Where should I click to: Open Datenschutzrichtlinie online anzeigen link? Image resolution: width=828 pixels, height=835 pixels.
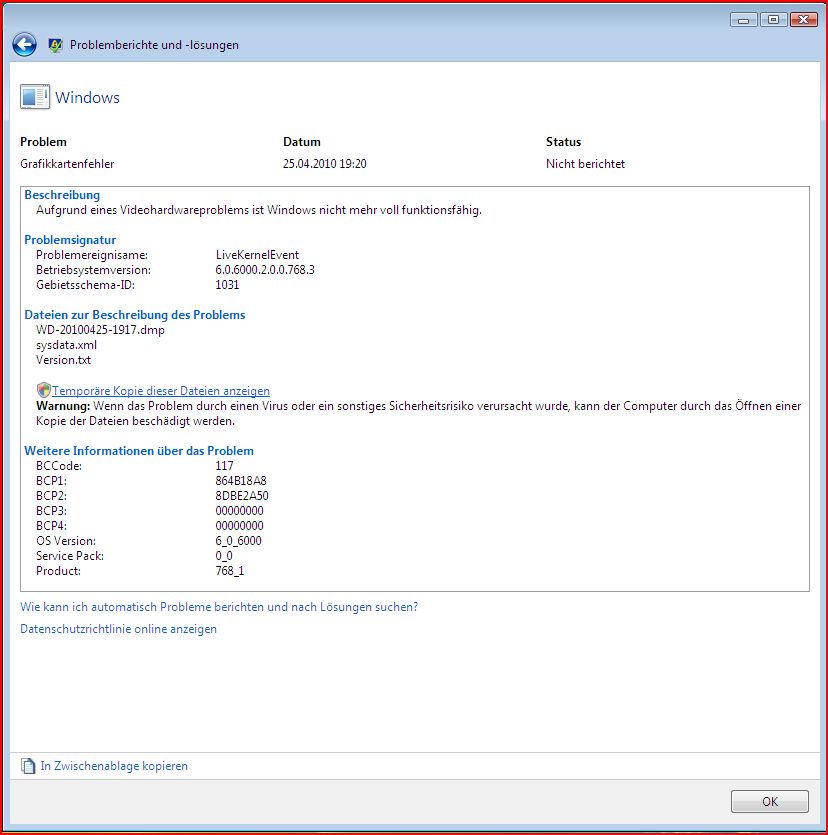coord(118,629)
